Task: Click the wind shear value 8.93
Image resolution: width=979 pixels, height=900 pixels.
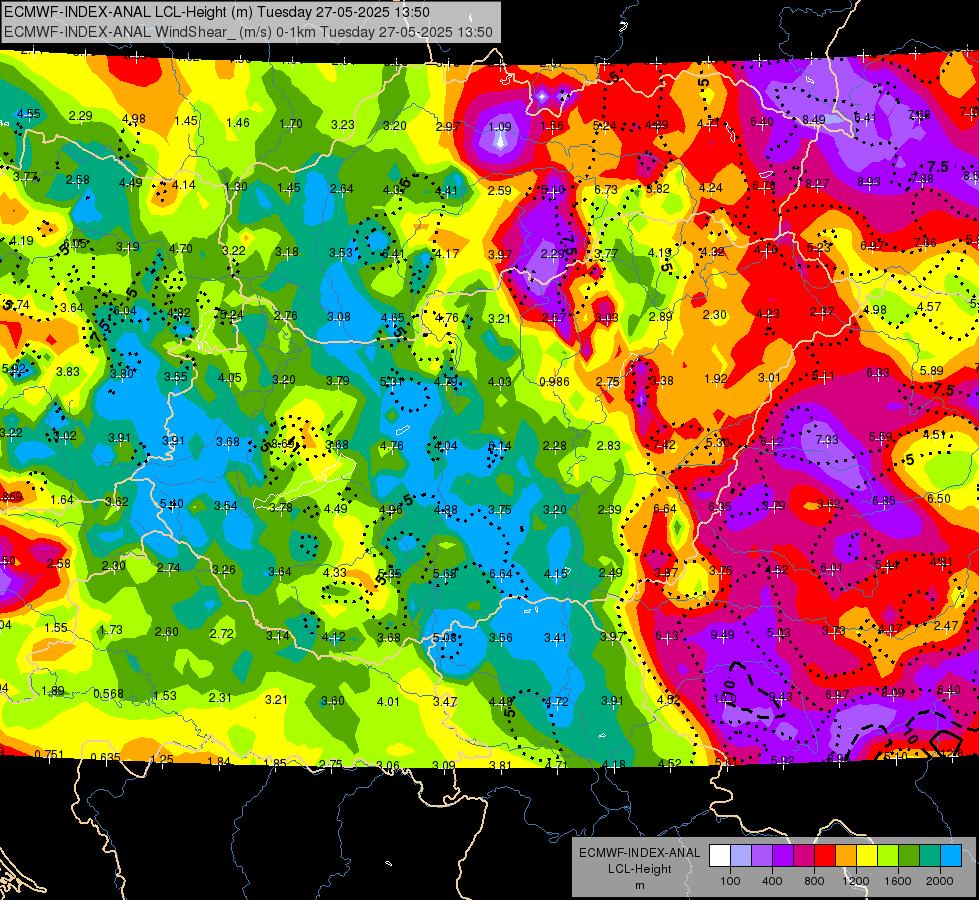Action: click(868, 182)
